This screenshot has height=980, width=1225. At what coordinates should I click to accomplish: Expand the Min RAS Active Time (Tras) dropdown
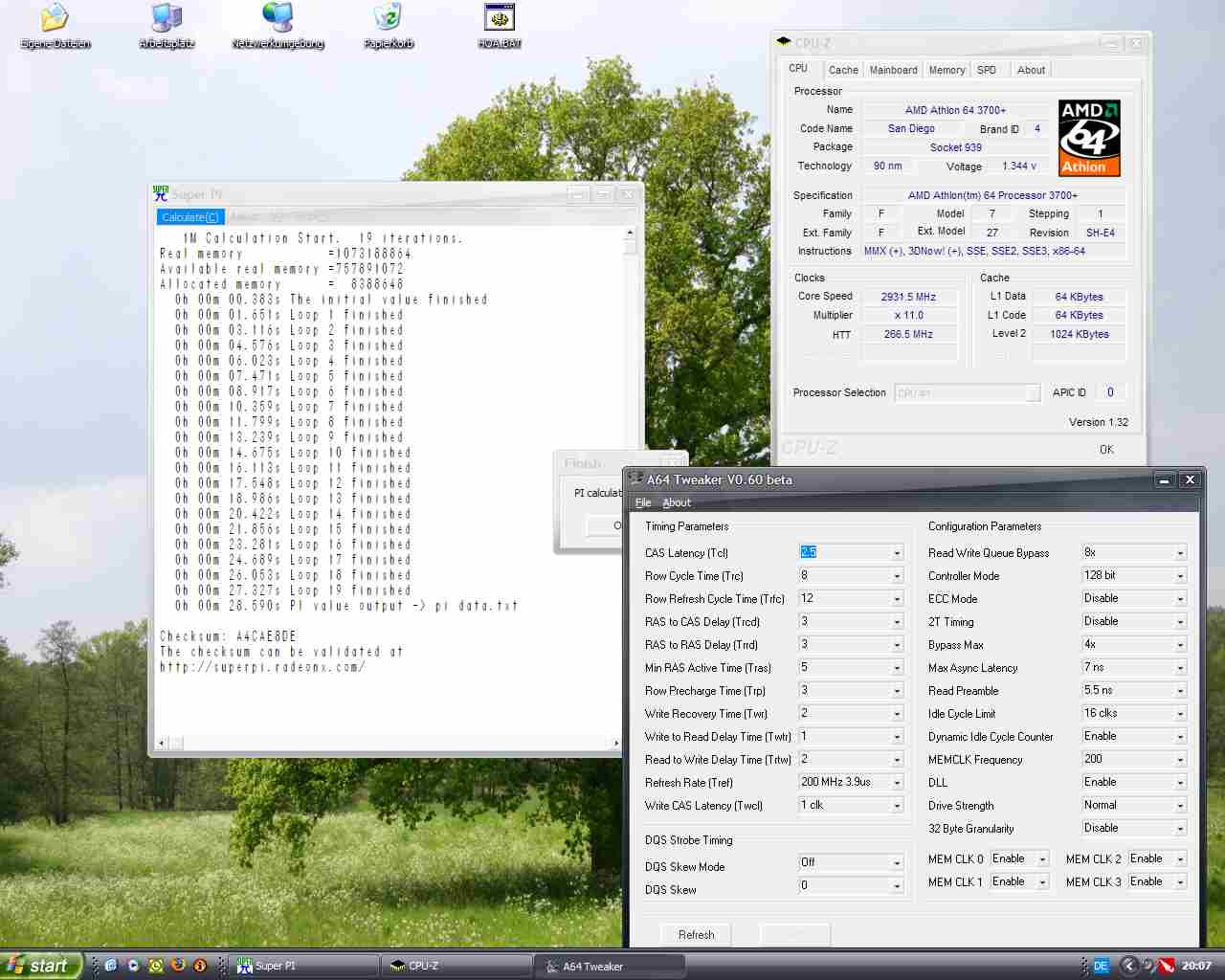click(x=897, y=668)
